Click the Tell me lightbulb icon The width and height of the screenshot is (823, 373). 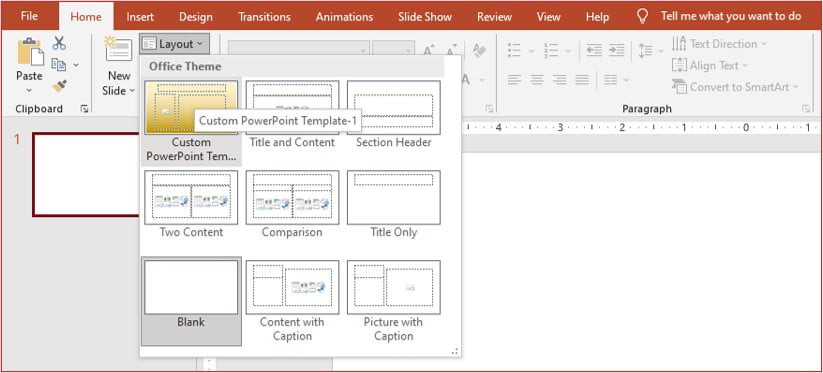[x=642, y=16]
